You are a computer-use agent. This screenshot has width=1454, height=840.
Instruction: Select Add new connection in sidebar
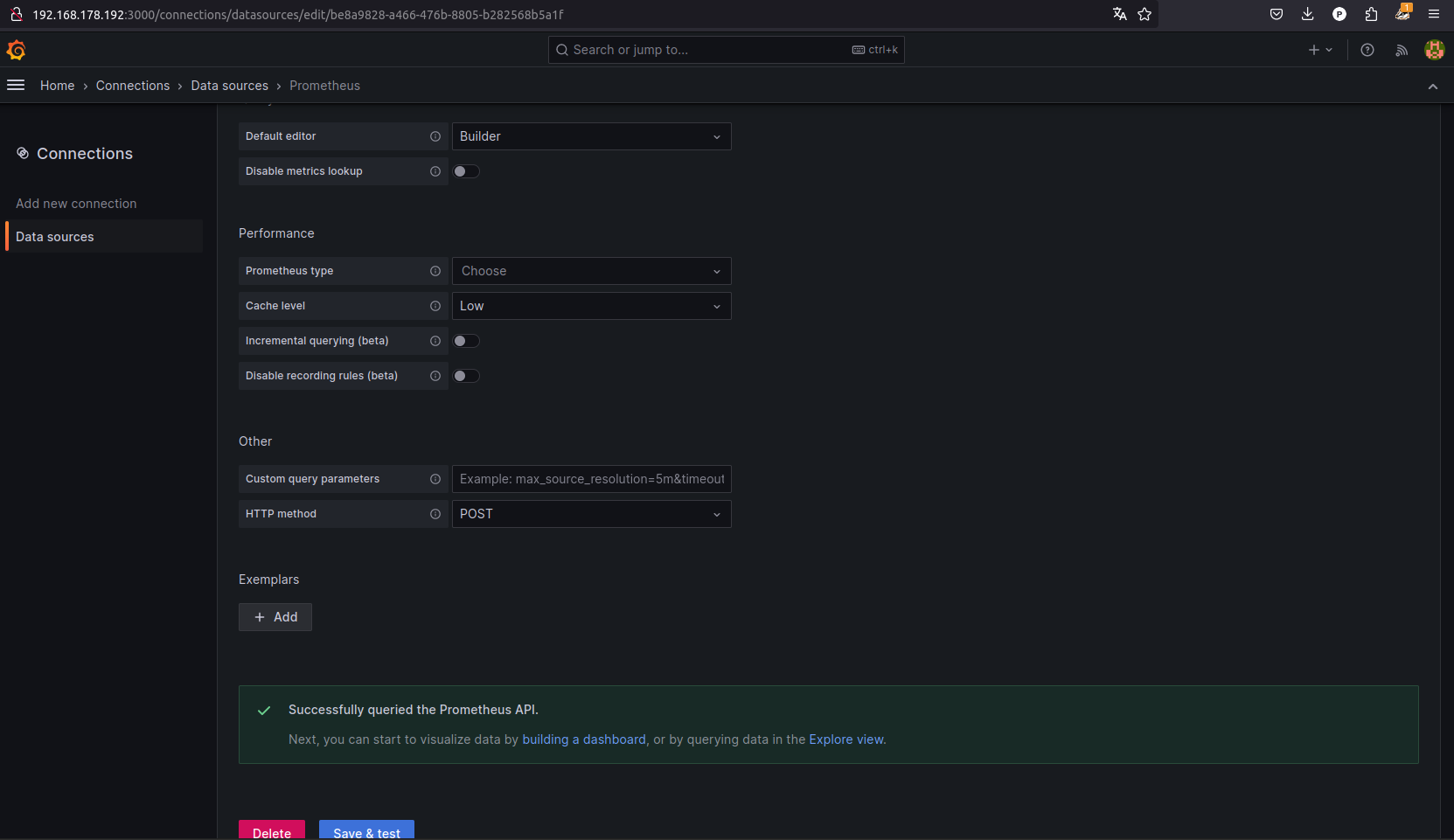click(x=76, y=204)
